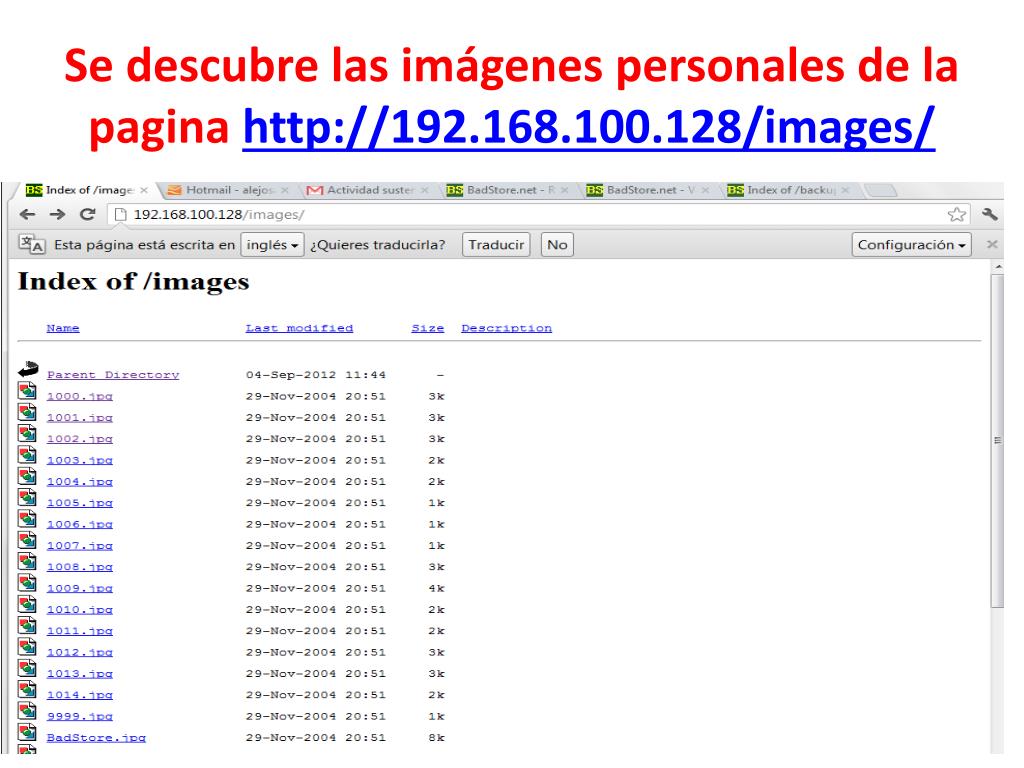
Task: Switch to the Actividad Gmail tab
Action: (x=369, y=190)
